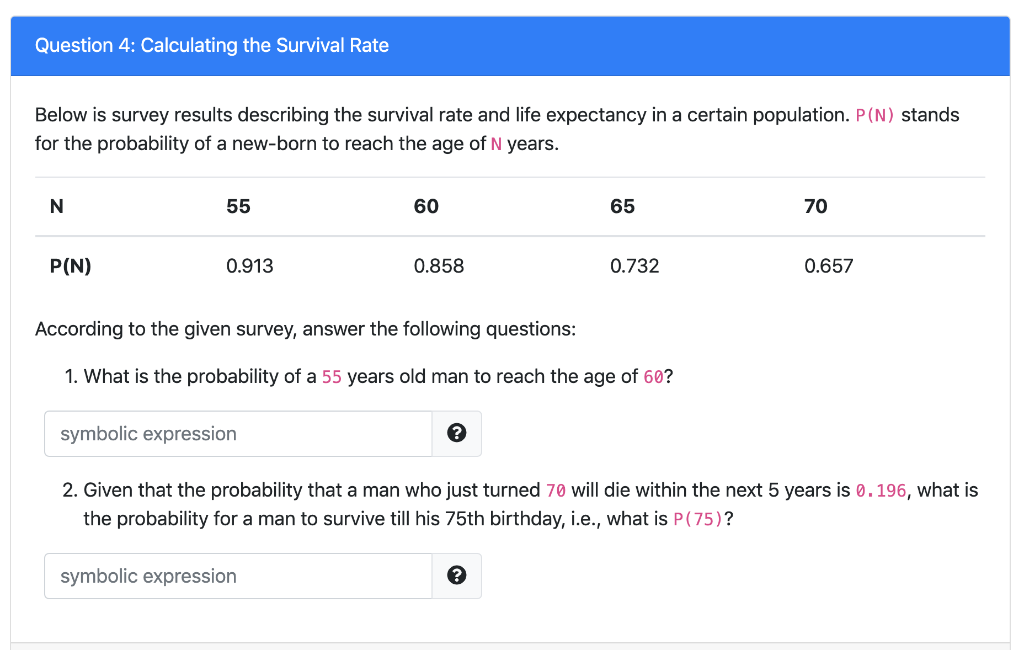Click the probability value 0.858 in the table
The height and width of the screenshot is (650, 1024).
[439, 266]
